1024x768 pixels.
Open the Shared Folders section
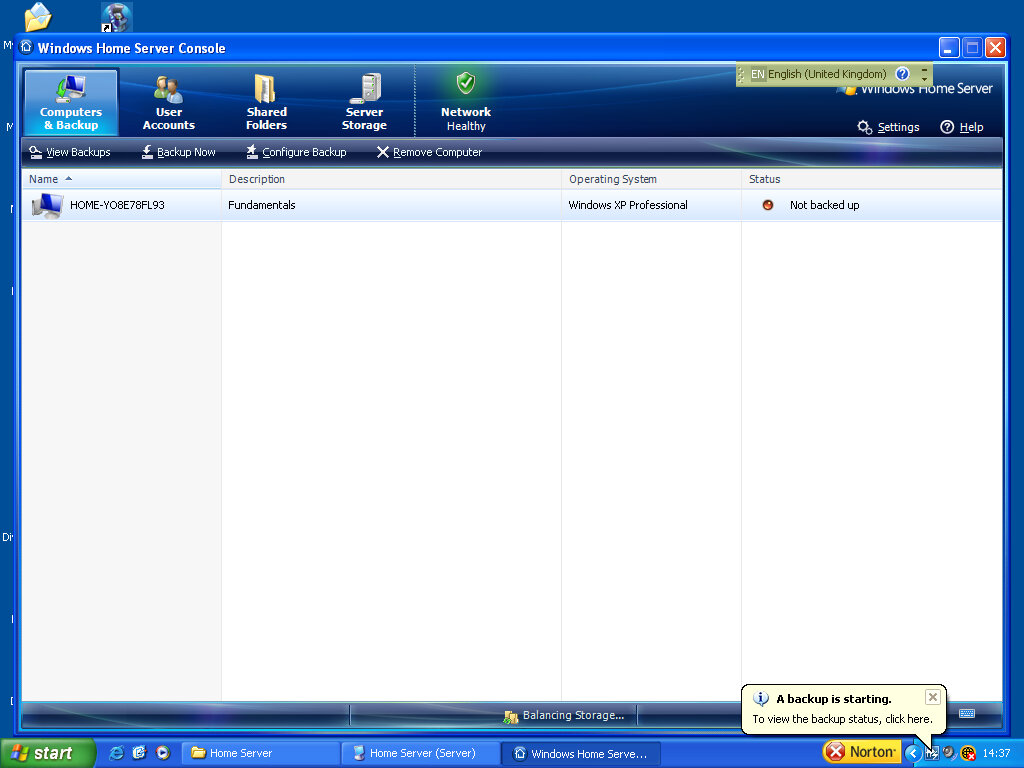266,103
